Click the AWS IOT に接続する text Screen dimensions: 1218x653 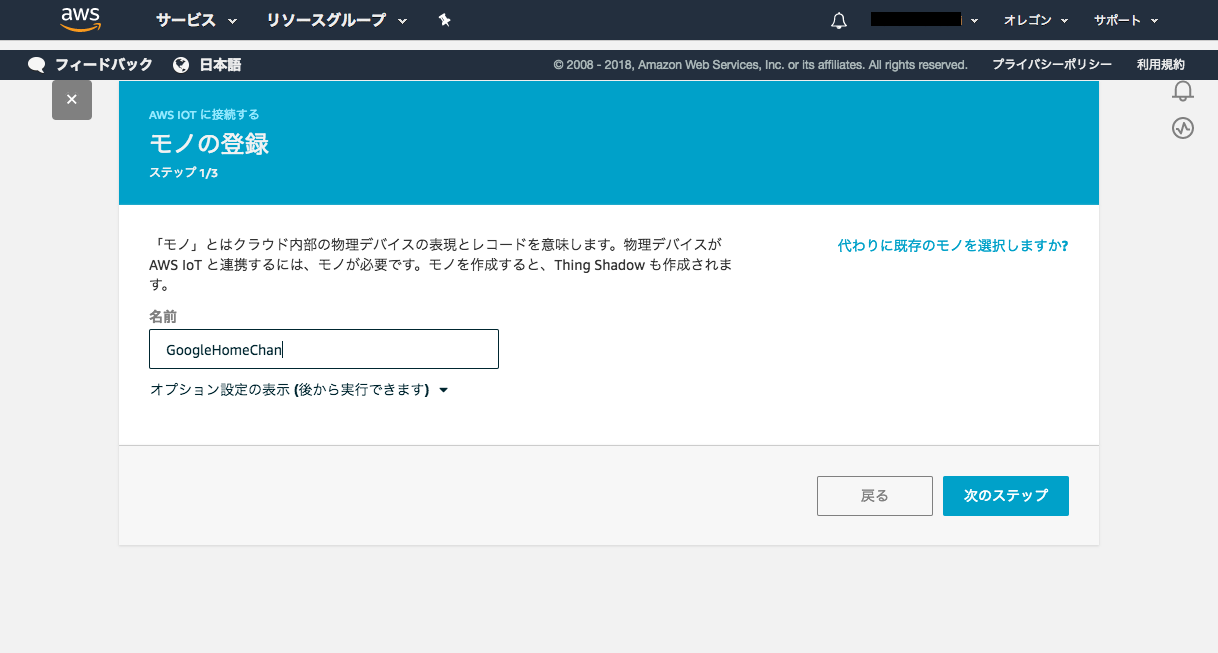(x=204, y=115)
